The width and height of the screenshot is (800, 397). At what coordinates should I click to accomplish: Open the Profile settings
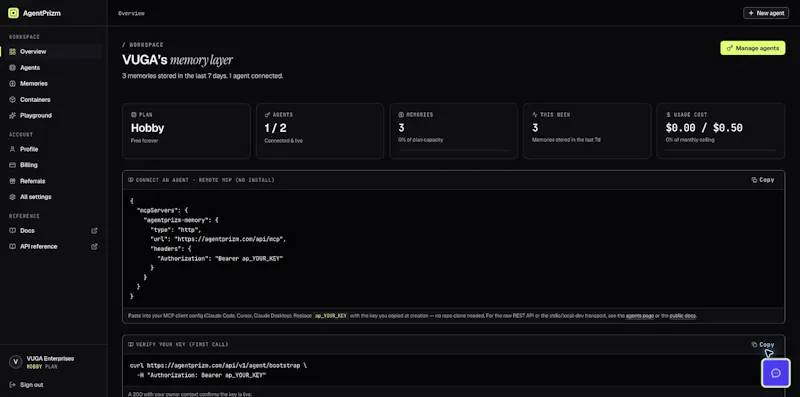point(52,149)
